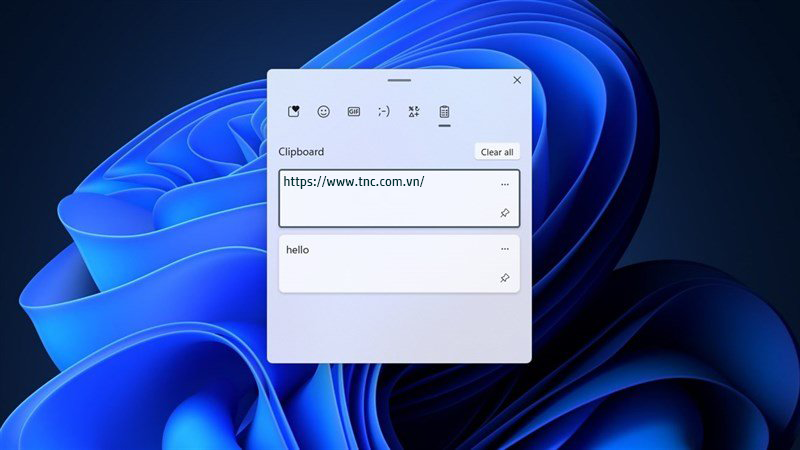This screenshot has height=450, width=800.
Task: Click the Clipboard heading label
Action: pyautogui.click(x=301, y=152)
